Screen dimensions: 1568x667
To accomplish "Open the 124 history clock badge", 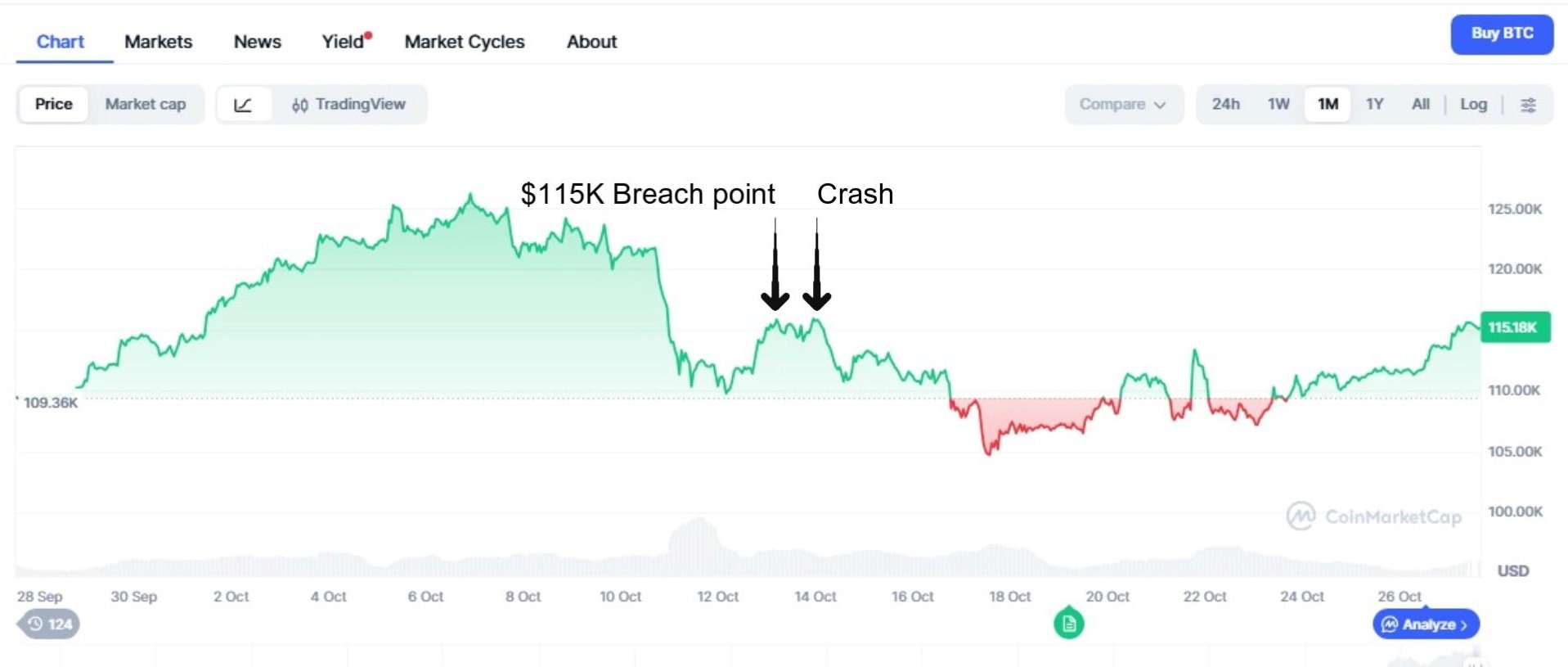I will click(50, 624).
